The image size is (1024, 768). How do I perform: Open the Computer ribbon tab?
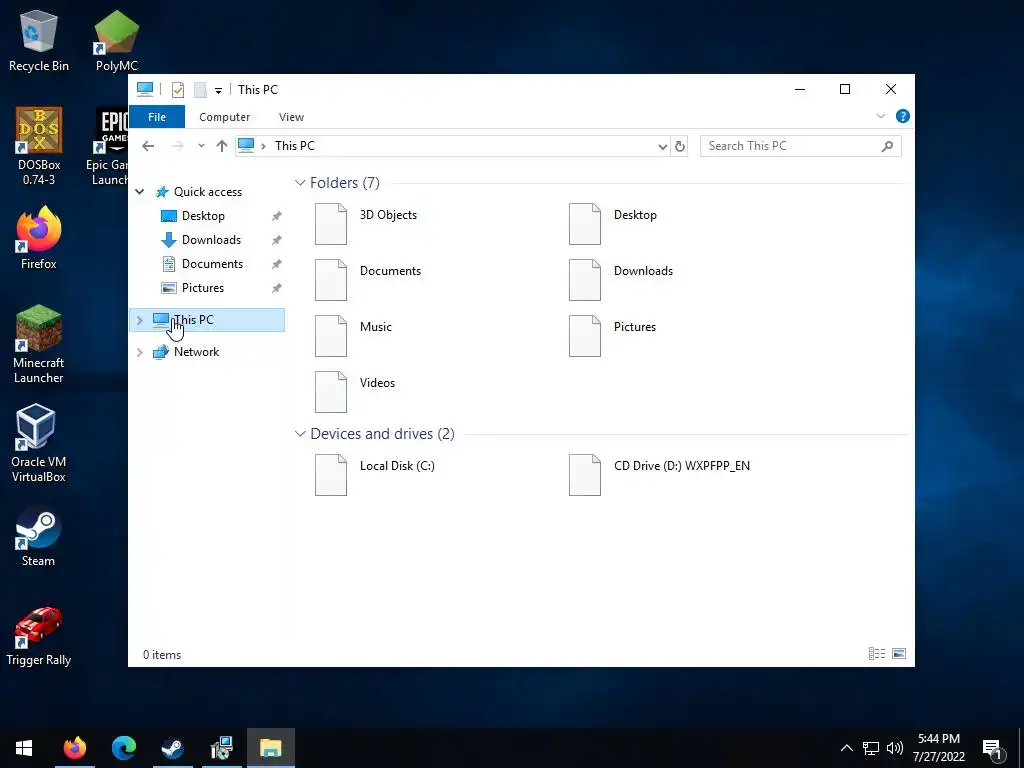(x=225, y=117)
